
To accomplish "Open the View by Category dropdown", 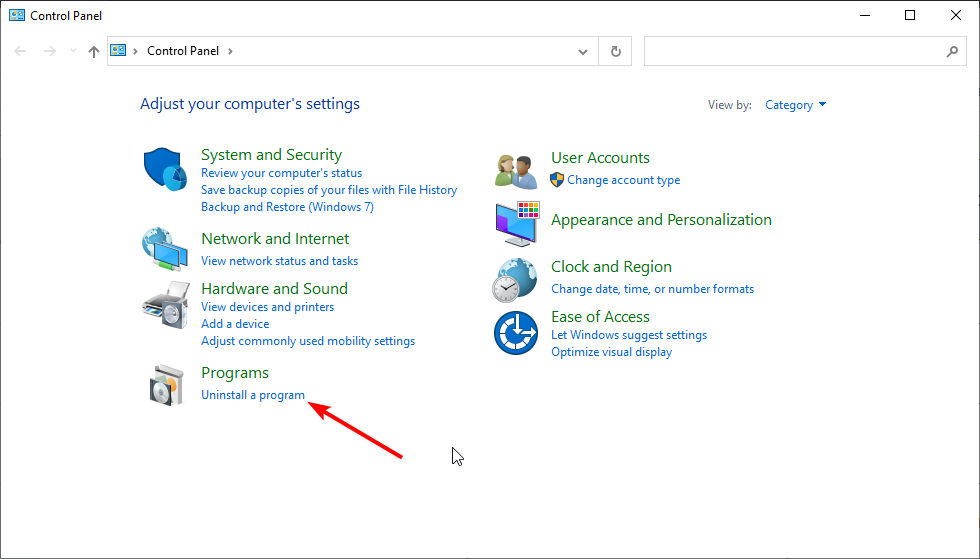I will pyautogui.click(x=795, y=105).
